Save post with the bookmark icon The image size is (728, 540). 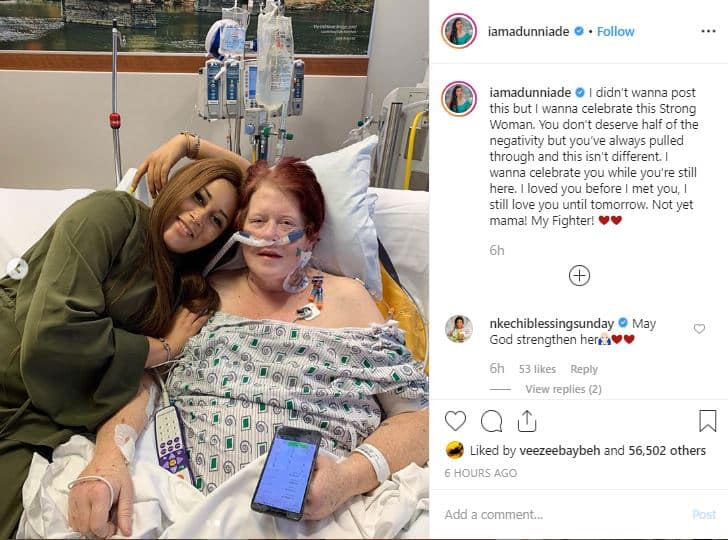tap(708, 421)
